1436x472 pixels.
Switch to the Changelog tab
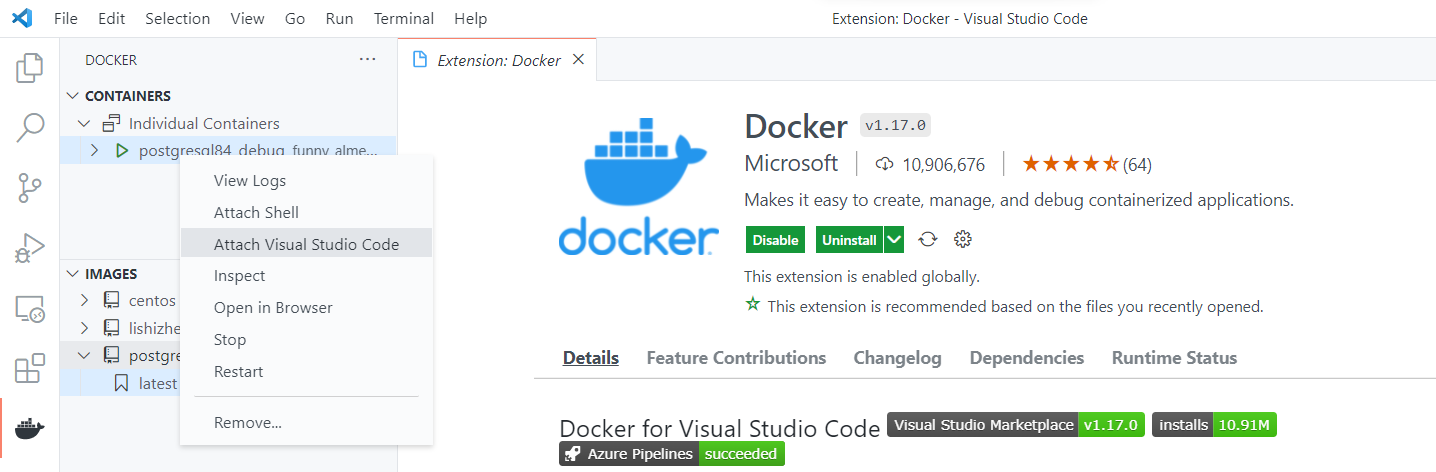897,358
